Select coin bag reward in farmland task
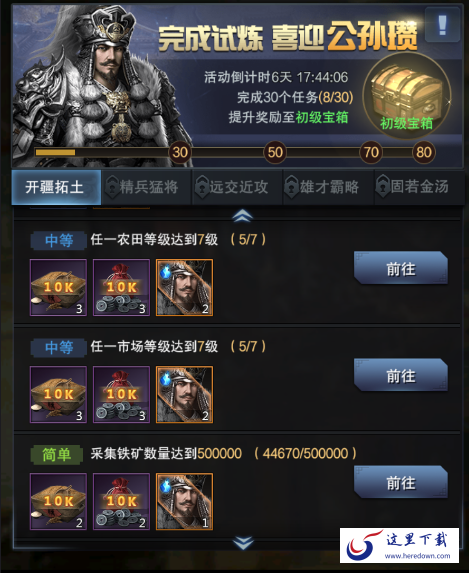 coord(121,288)
